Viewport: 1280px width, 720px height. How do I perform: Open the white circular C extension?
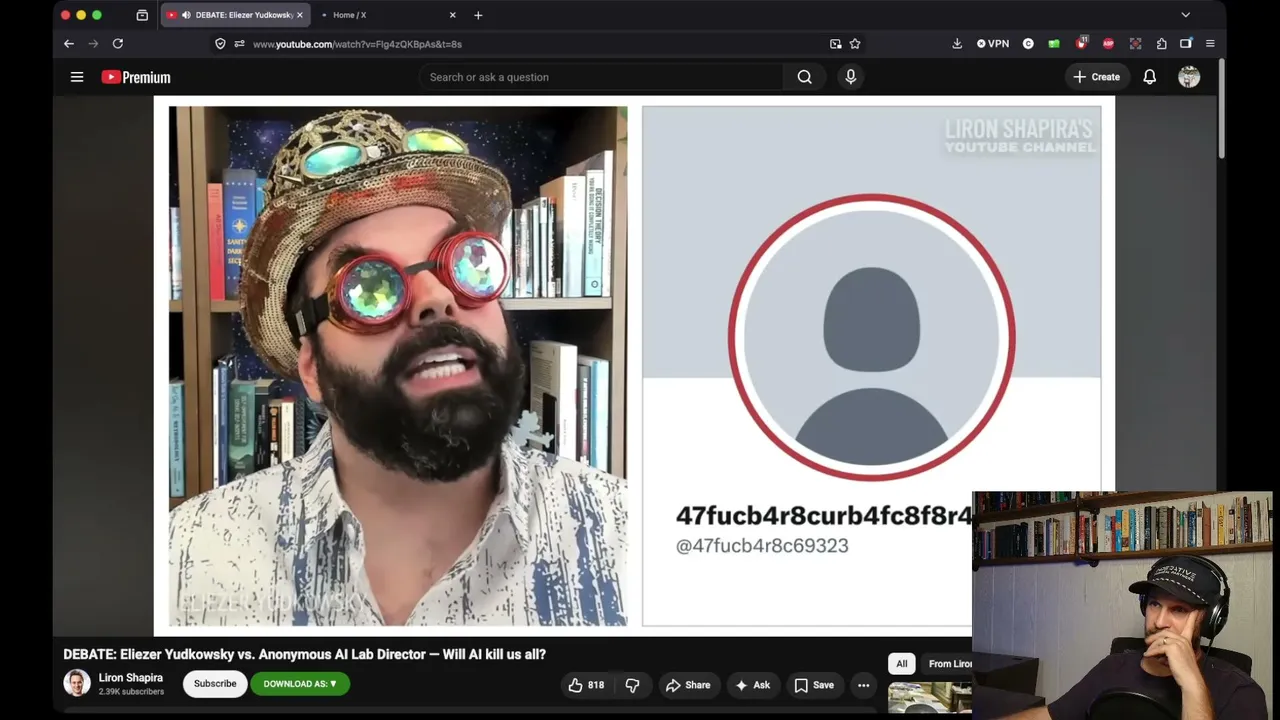(x=1028, y=44)
